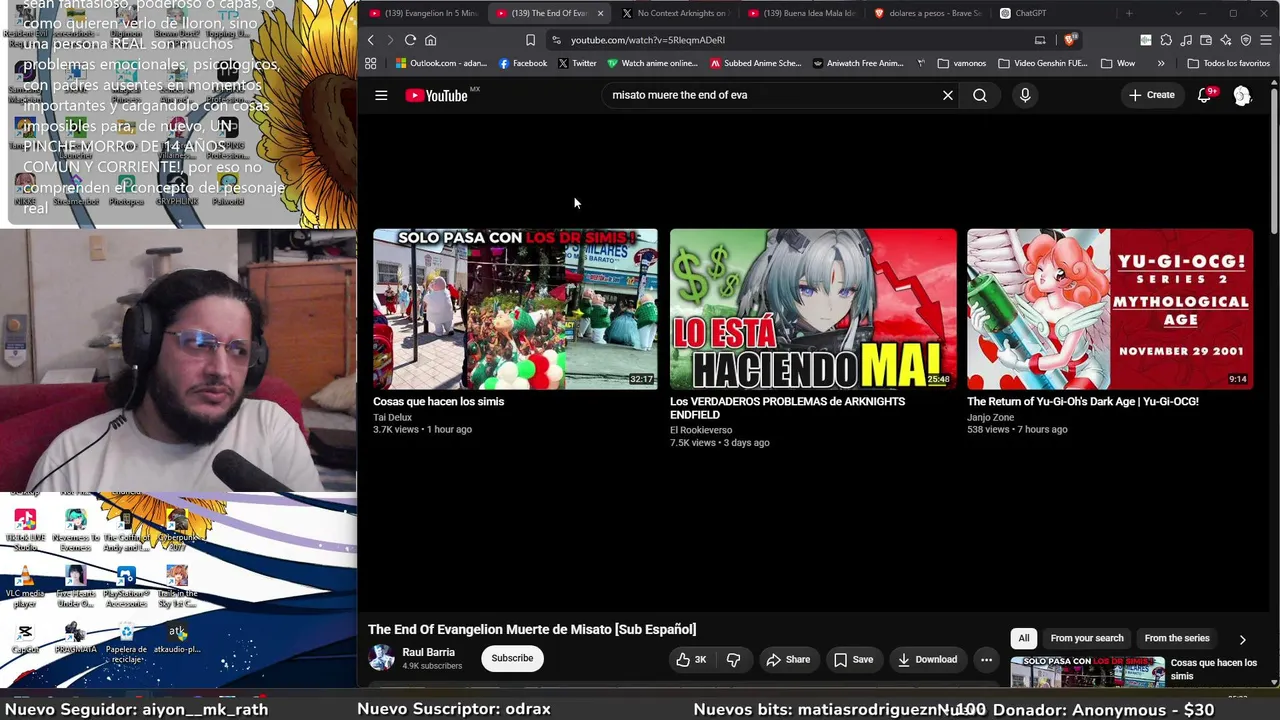Open Trails in the Sky desktop shortcut
Screen dimensions: 1280x720
pyautogui.click(x=177, y=587)
